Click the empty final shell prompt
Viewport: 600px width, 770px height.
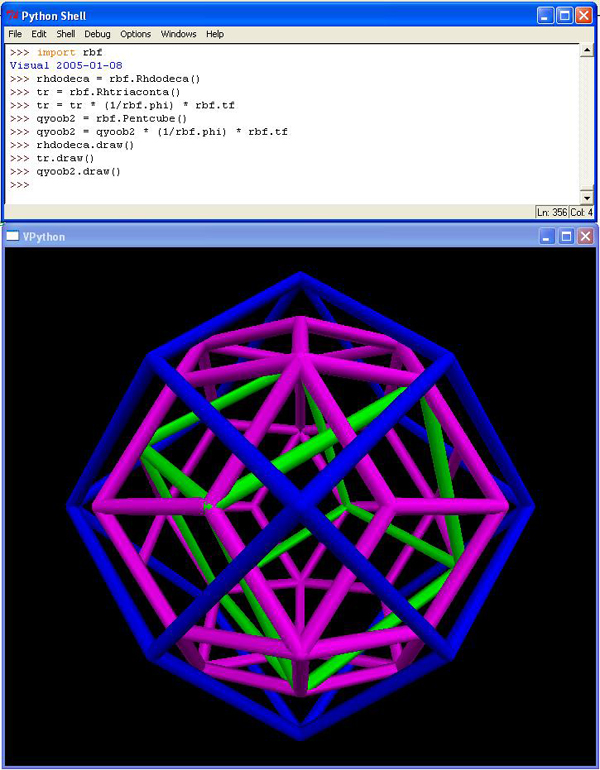(x=20, y=185)
